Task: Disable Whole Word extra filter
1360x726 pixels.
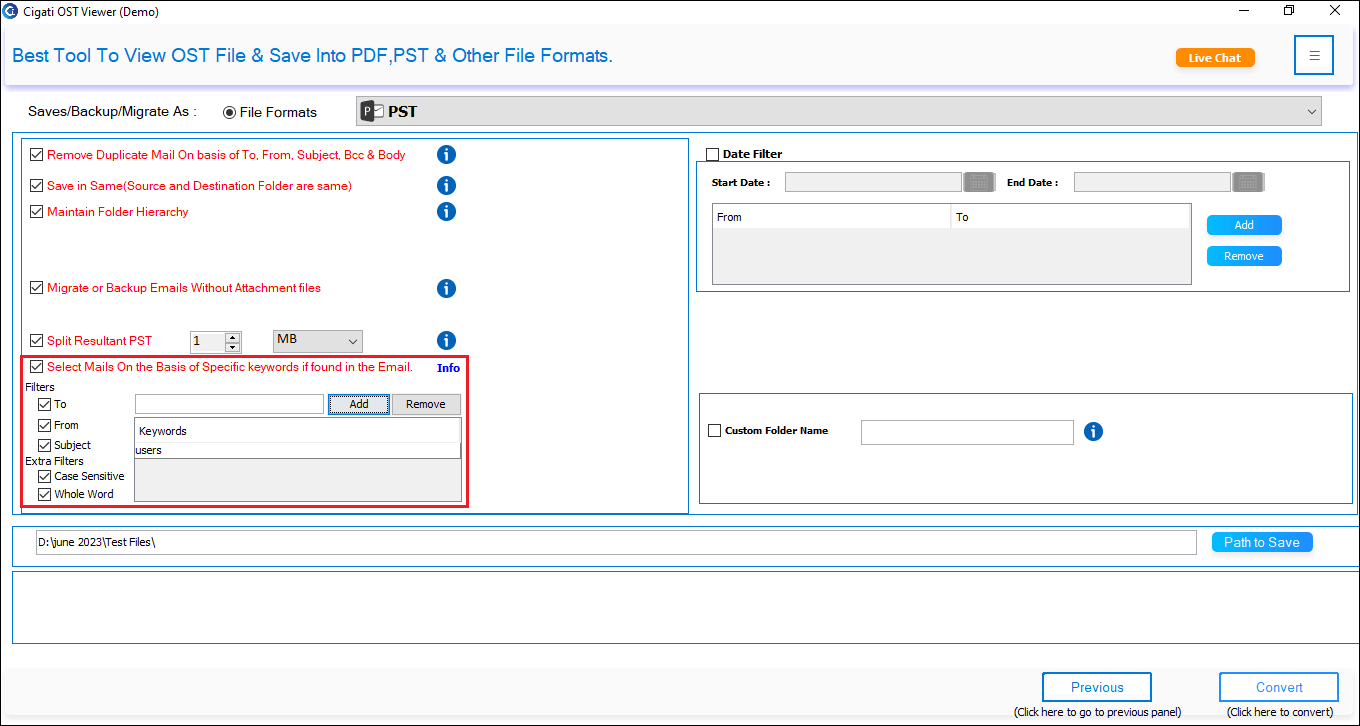Action: pos(44,495)
